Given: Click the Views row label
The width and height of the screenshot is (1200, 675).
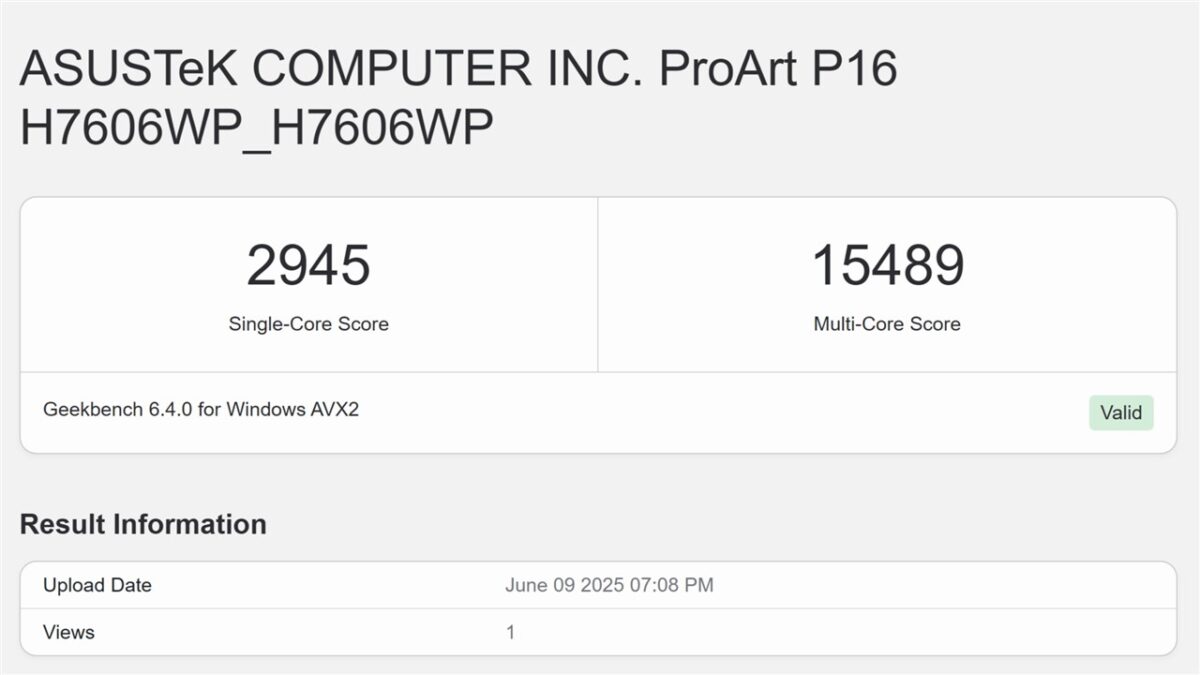Looking at the screenshot, I should coord(69,632).
